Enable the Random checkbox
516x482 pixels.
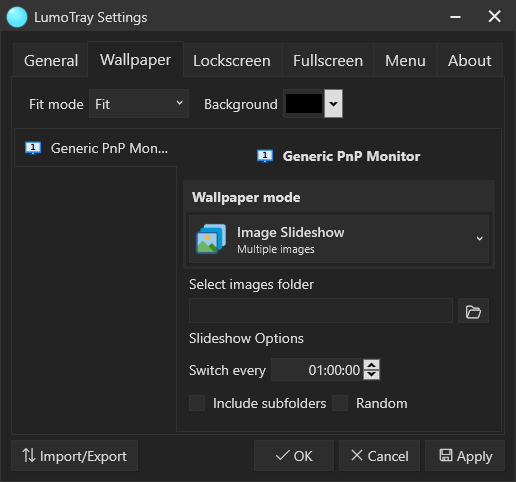[x=340, y=403]
